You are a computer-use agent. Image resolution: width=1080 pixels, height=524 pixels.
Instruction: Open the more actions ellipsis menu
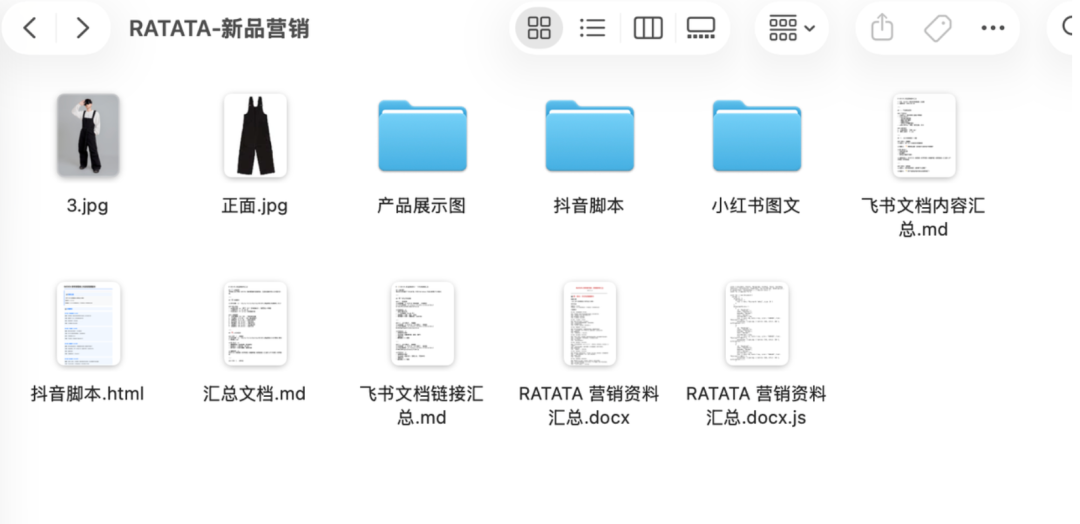coord(993,28)
